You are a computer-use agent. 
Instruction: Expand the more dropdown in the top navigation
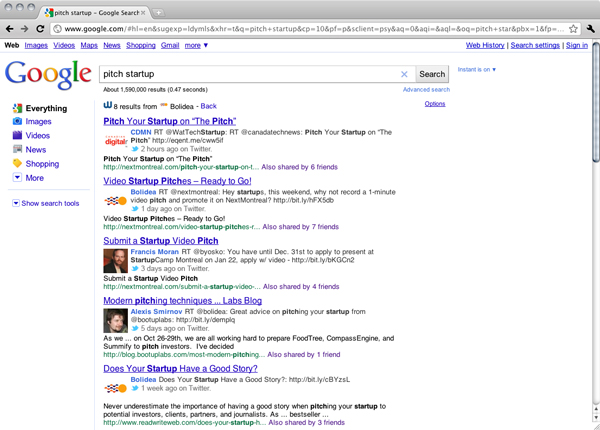(x=196, y=45)
